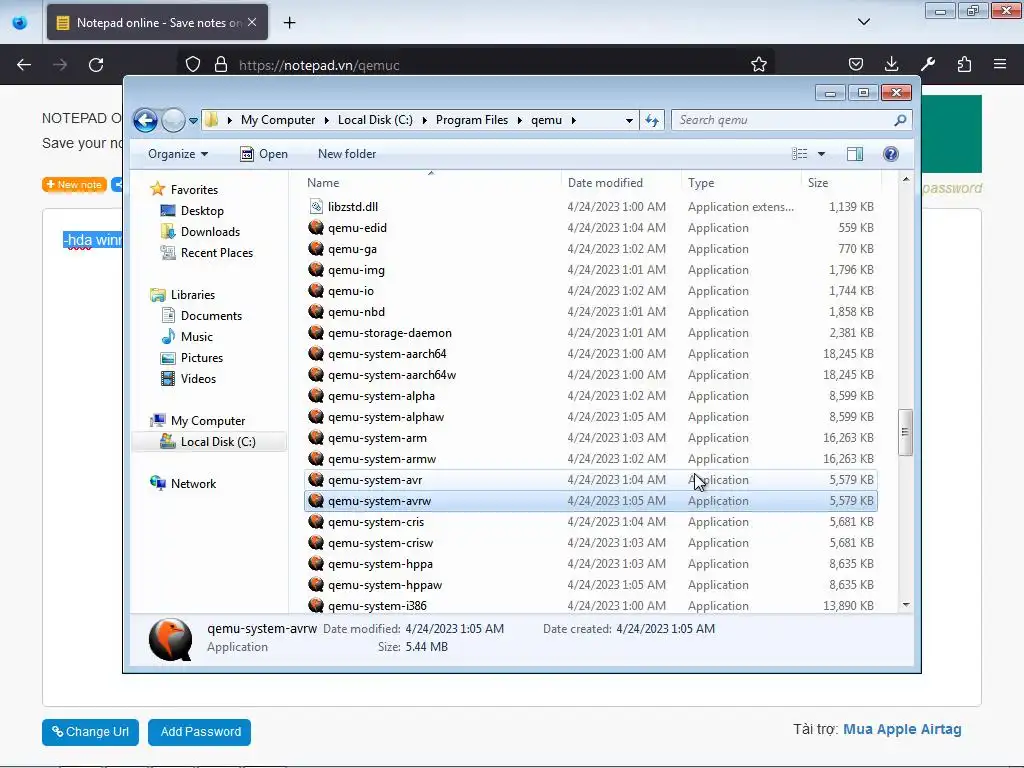Click the change view icon
Screen dimensions: 1024x768
799,154
